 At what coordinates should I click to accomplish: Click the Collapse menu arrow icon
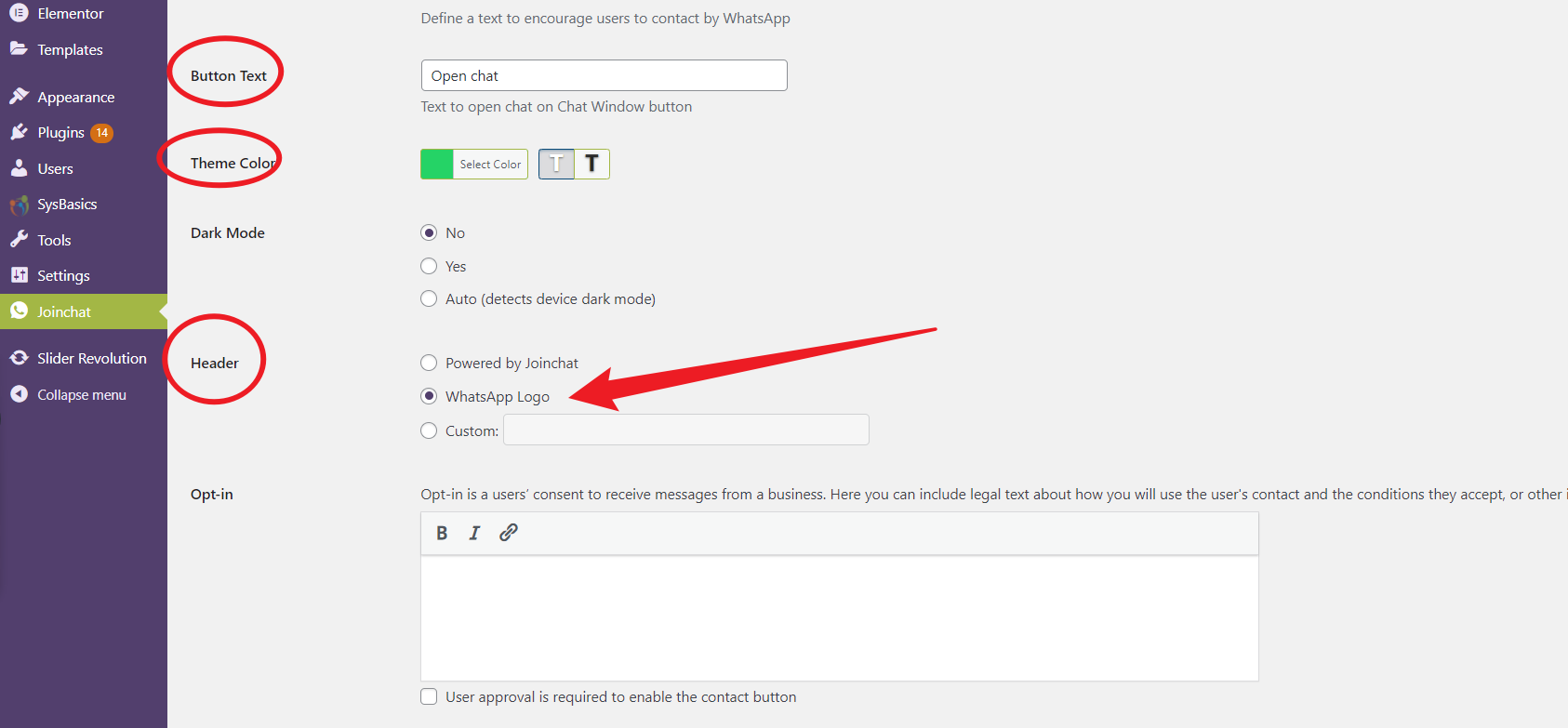[x=19, y=394]
